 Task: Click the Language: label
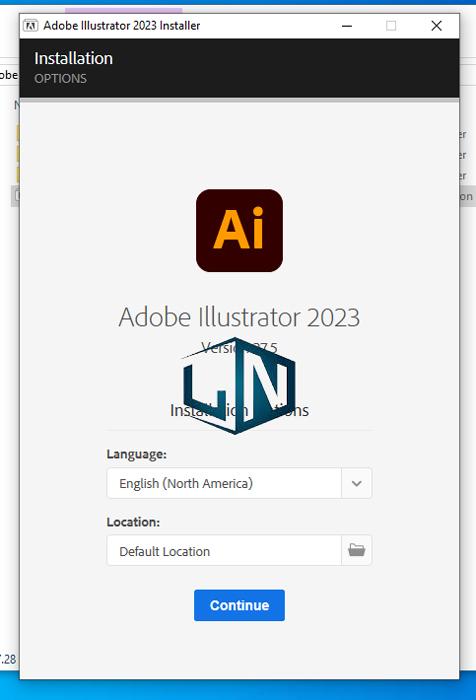137,454
